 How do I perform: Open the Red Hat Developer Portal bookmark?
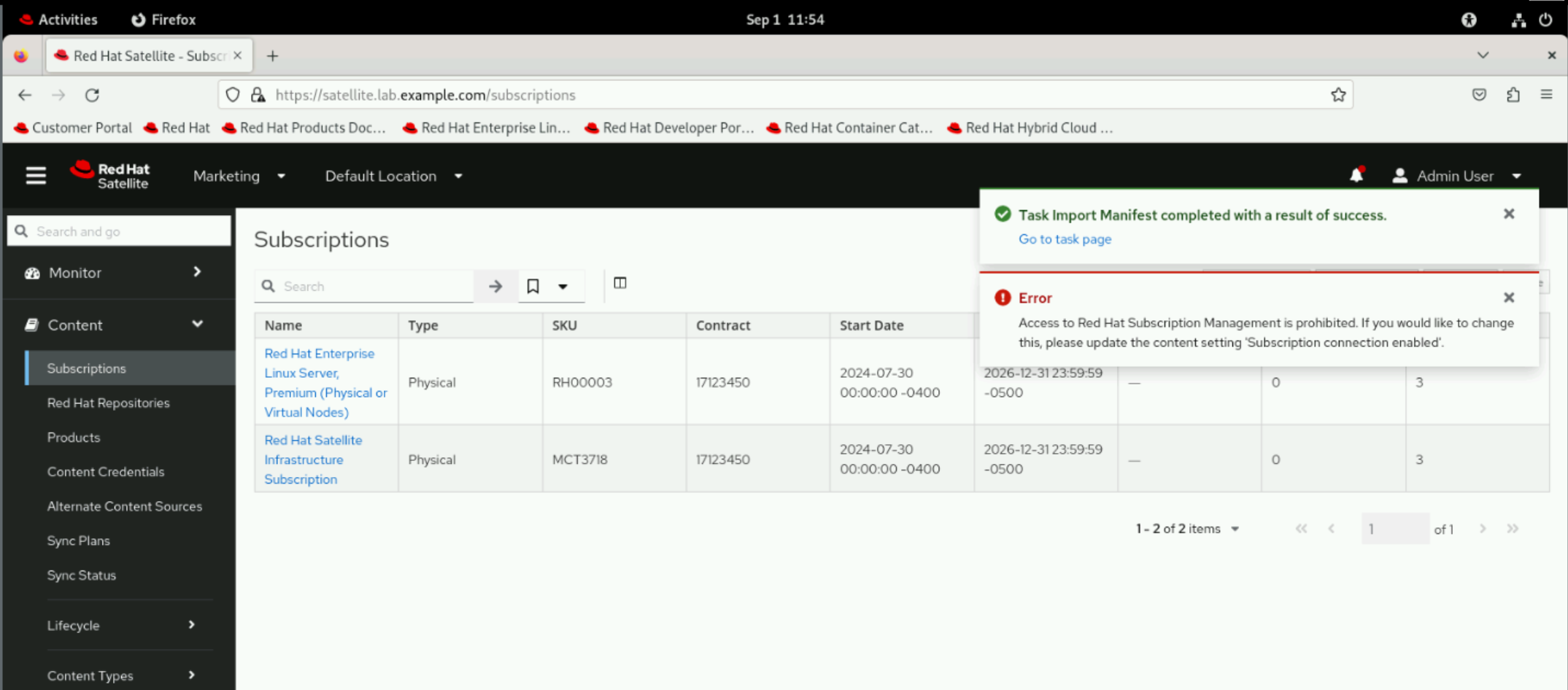(669, 128)
